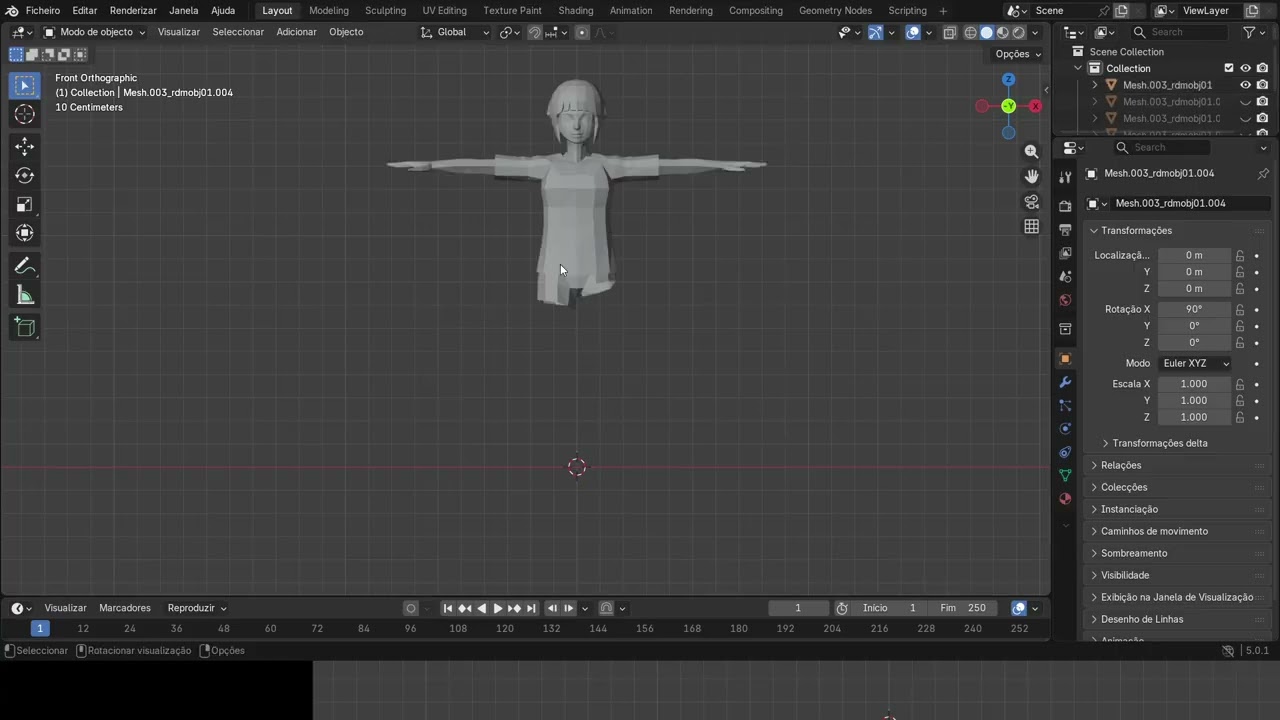Select the Scale tool
Viewport: 1280px width, 720px height.
pos(25,205)
